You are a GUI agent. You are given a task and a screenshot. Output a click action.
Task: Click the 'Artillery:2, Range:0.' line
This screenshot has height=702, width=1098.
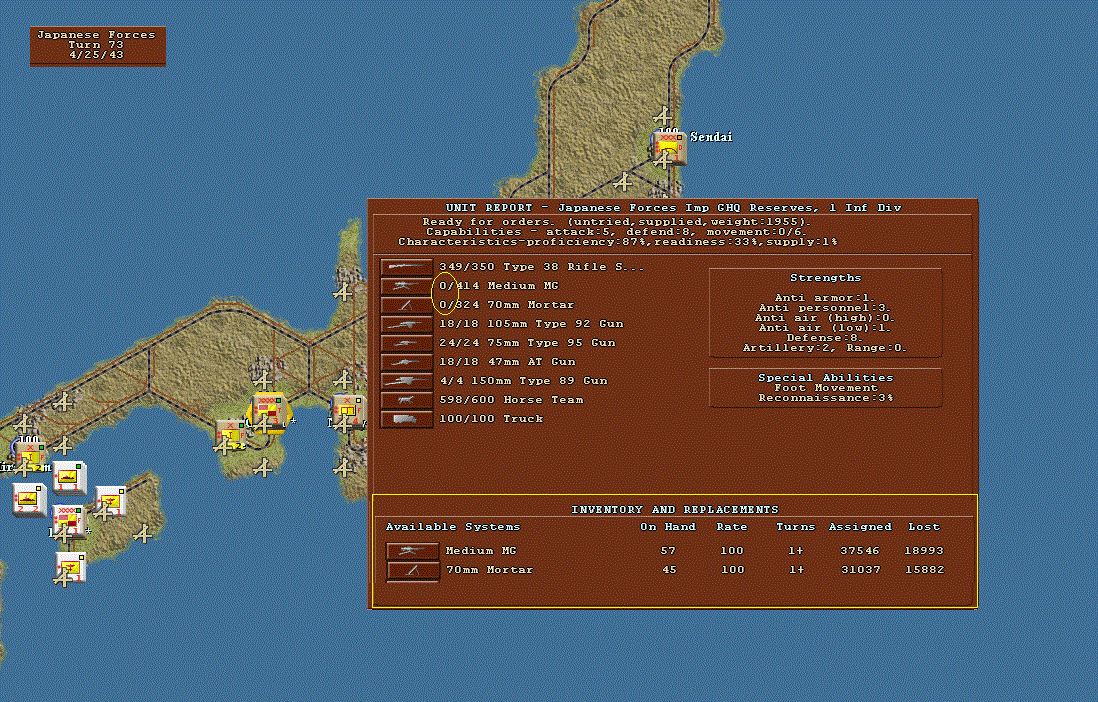(825, 347)
